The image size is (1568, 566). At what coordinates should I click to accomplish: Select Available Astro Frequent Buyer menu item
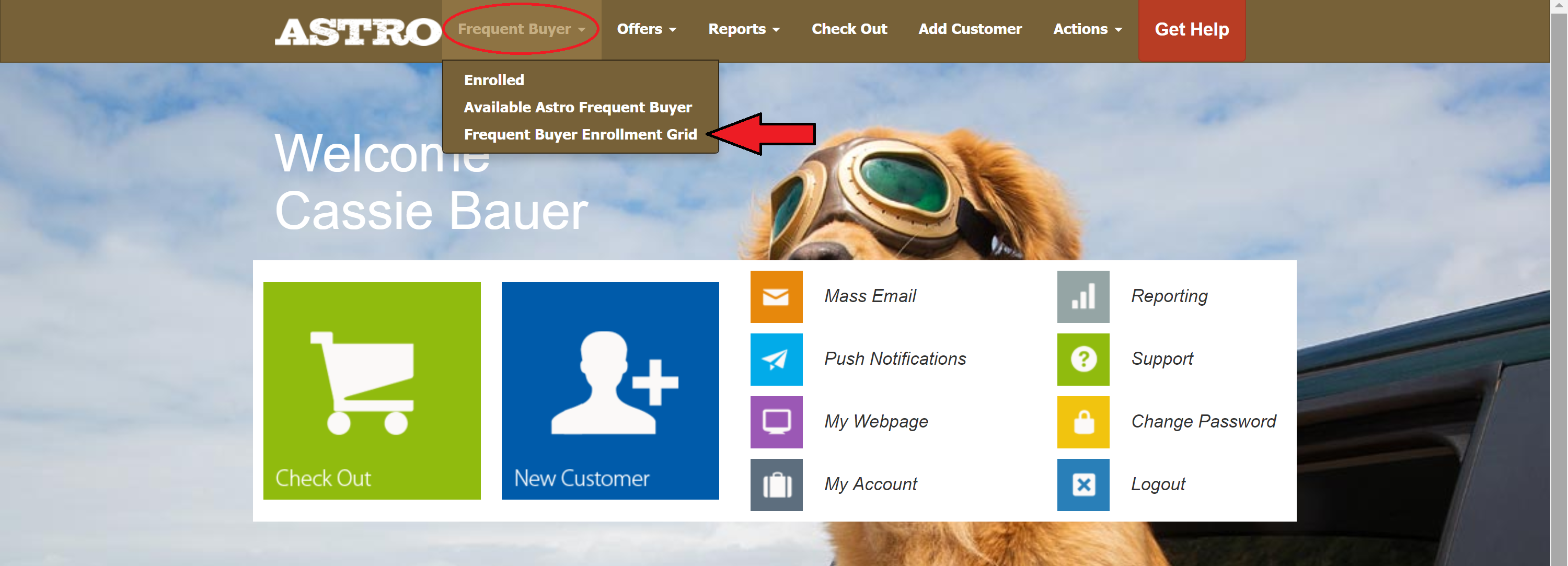pyautogui.click(x=578, y=107)
